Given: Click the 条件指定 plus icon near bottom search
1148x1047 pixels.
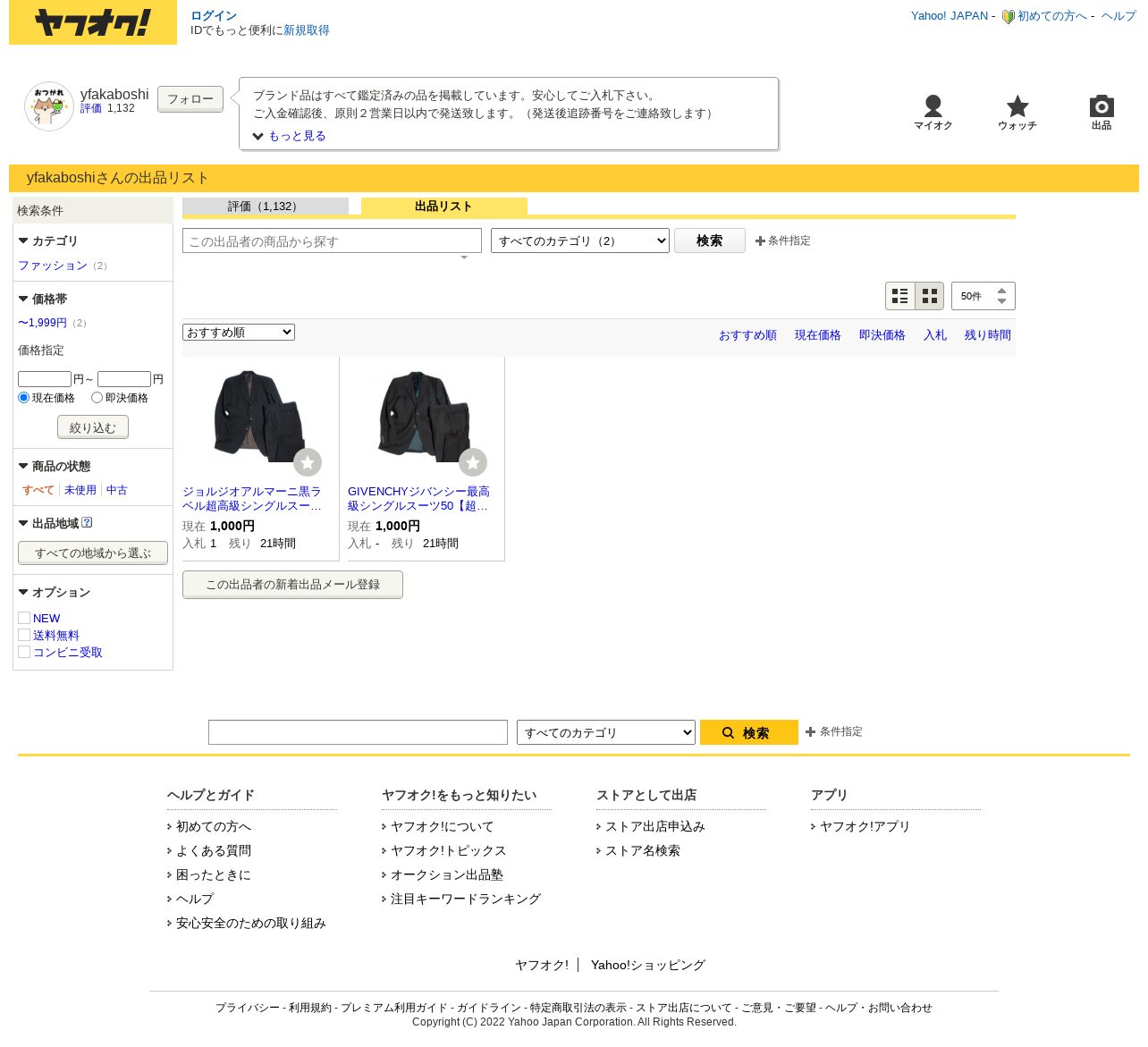Looking at the screenshot, I should coord(810,731).
